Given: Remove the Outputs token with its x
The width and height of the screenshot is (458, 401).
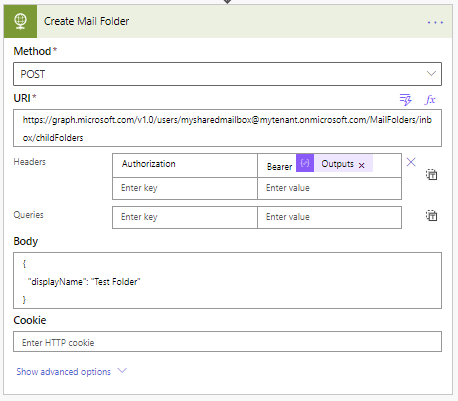Looking at the screenshot, I should (362, 165).
